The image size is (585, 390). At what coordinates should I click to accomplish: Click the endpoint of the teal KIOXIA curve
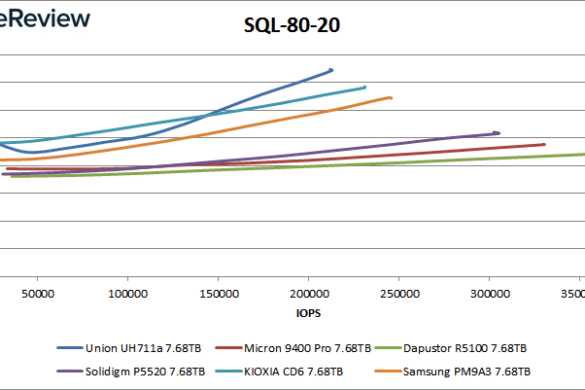point(364,87)
